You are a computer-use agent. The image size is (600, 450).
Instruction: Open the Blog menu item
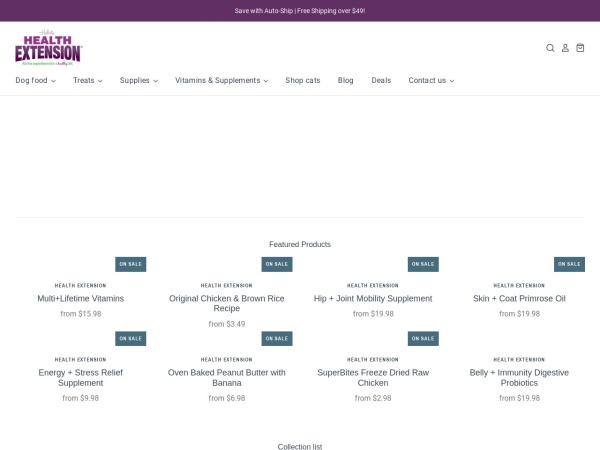coord(345,80)
